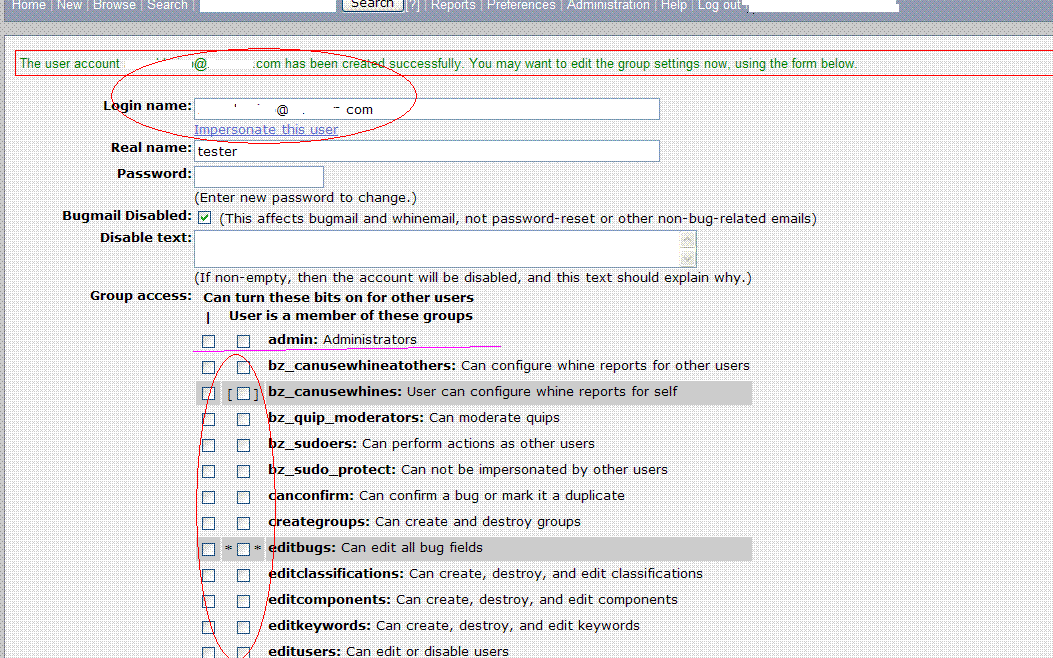The height and width of the screenshot is (658, 1053).
Task: Check bz_canusewhines membership checkbox in brackets
Action: (x=243, y=393)
